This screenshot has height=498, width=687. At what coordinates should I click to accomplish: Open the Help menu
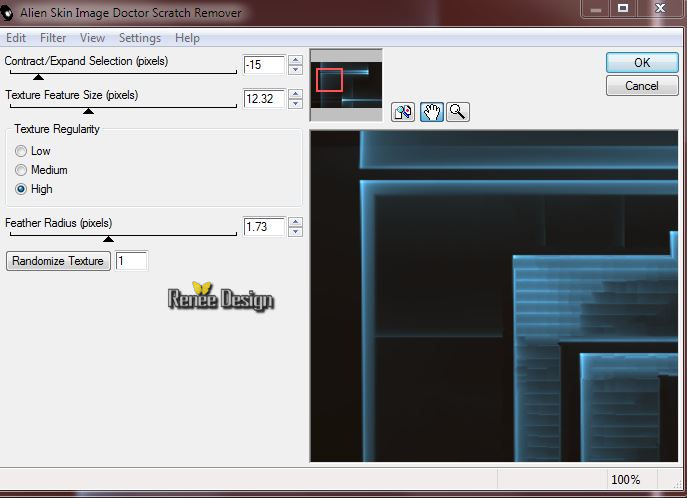(x=187, y=38)
